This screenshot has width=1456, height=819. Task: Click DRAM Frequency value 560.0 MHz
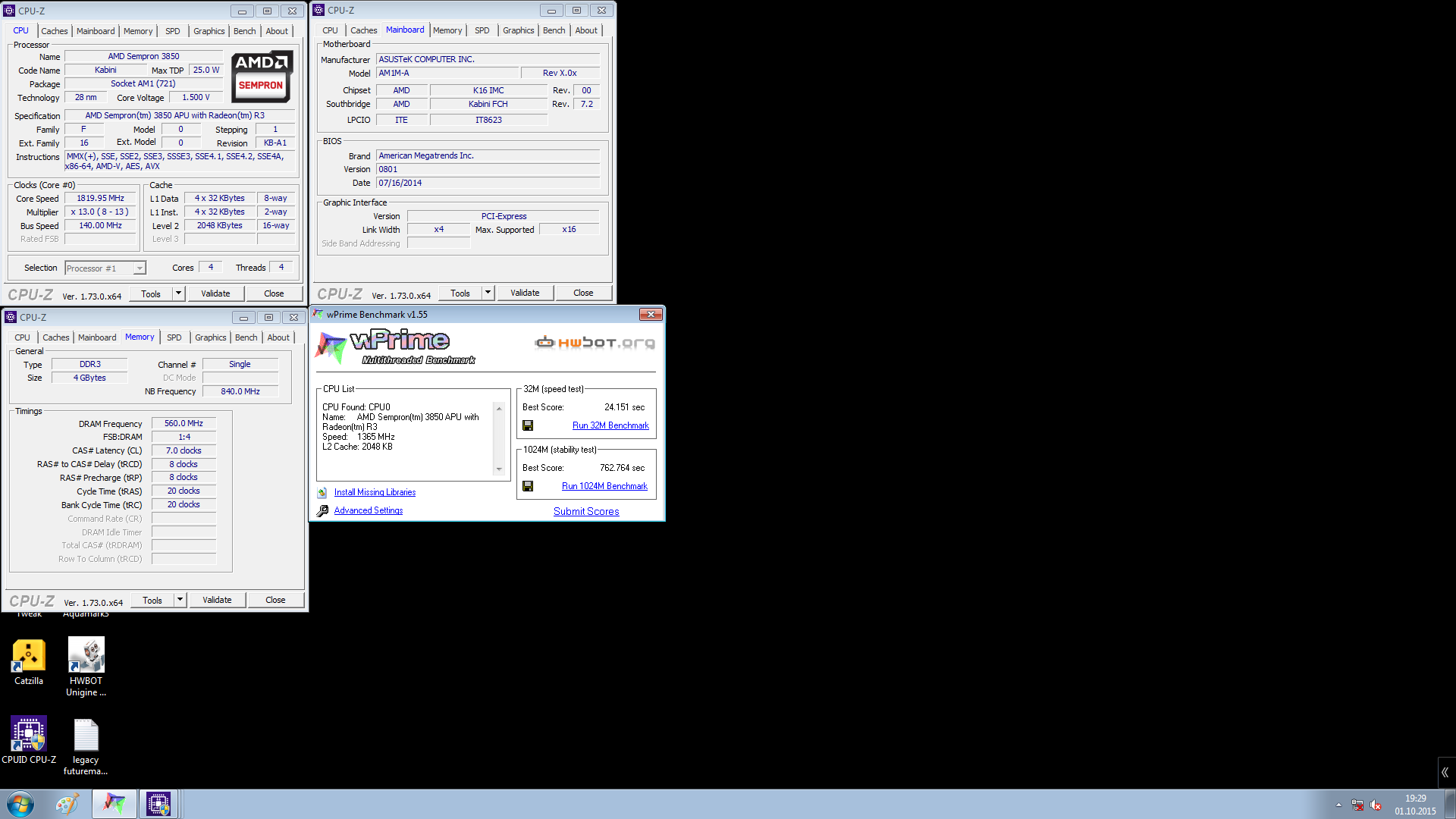pyautogui.click(x=184, y=423)
